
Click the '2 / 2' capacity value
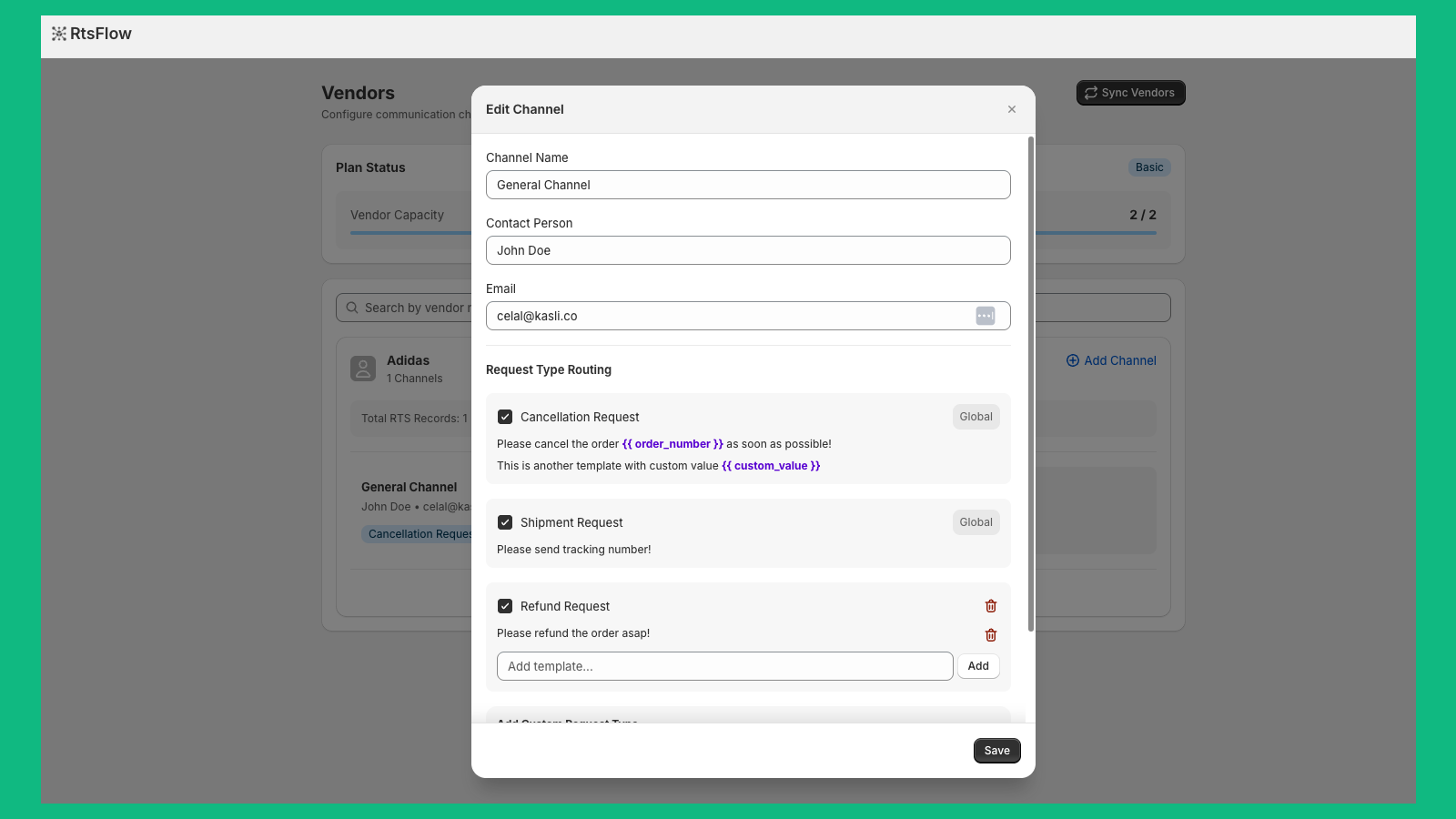1143,215
